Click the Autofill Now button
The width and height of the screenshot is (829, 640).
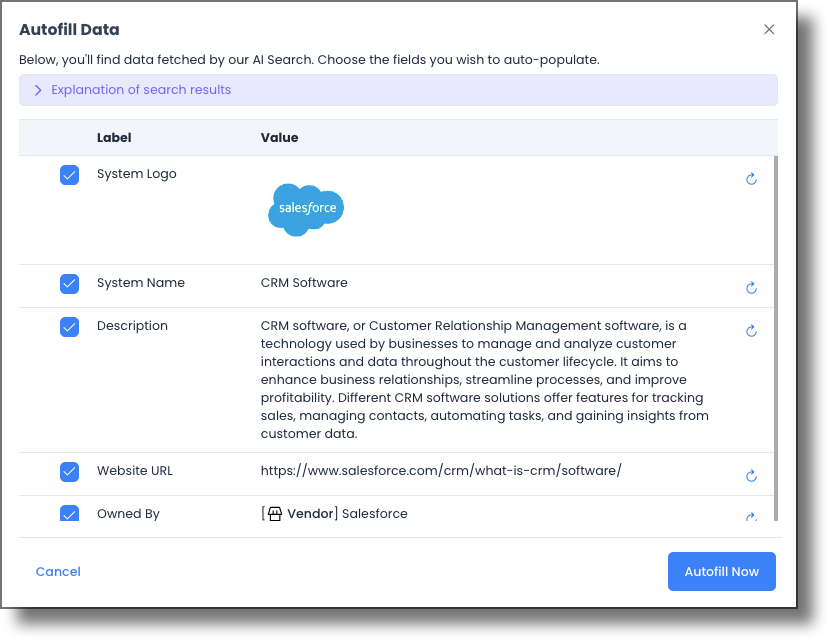click(721, 571)
